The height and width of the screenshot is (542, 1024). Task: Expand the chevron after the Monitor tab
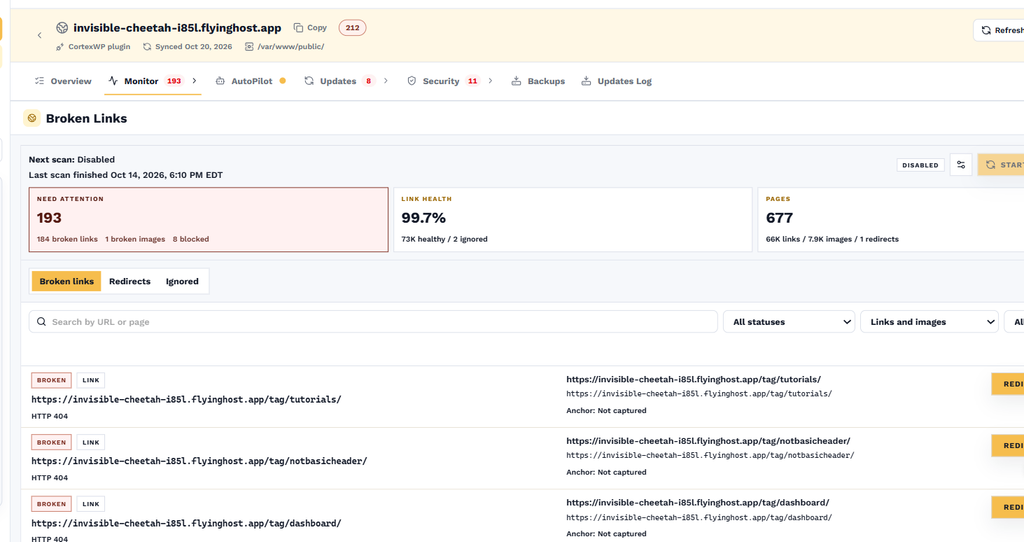[x=194, y=81]
